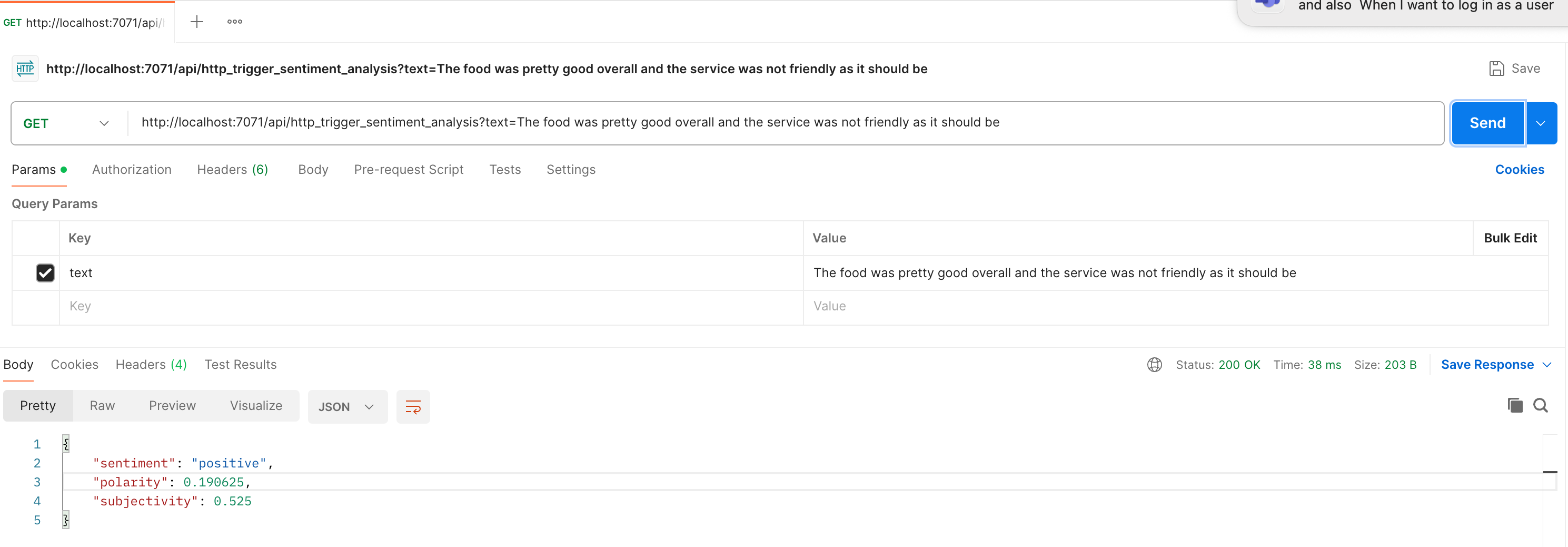Toggle line wrap in response body
The width and height of the screenshot is (1568, 547).
[413, 407]
